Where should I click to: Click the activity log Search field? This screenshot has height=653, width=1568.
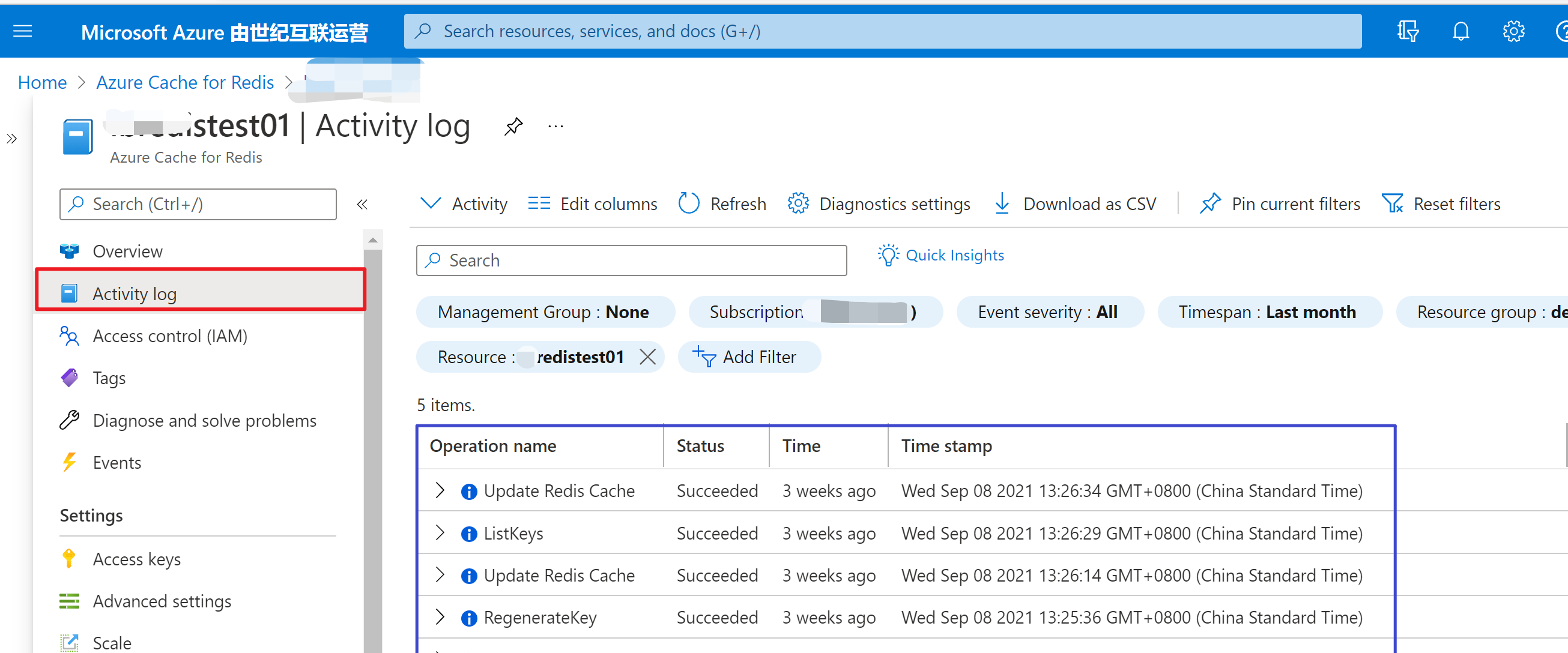631,260
